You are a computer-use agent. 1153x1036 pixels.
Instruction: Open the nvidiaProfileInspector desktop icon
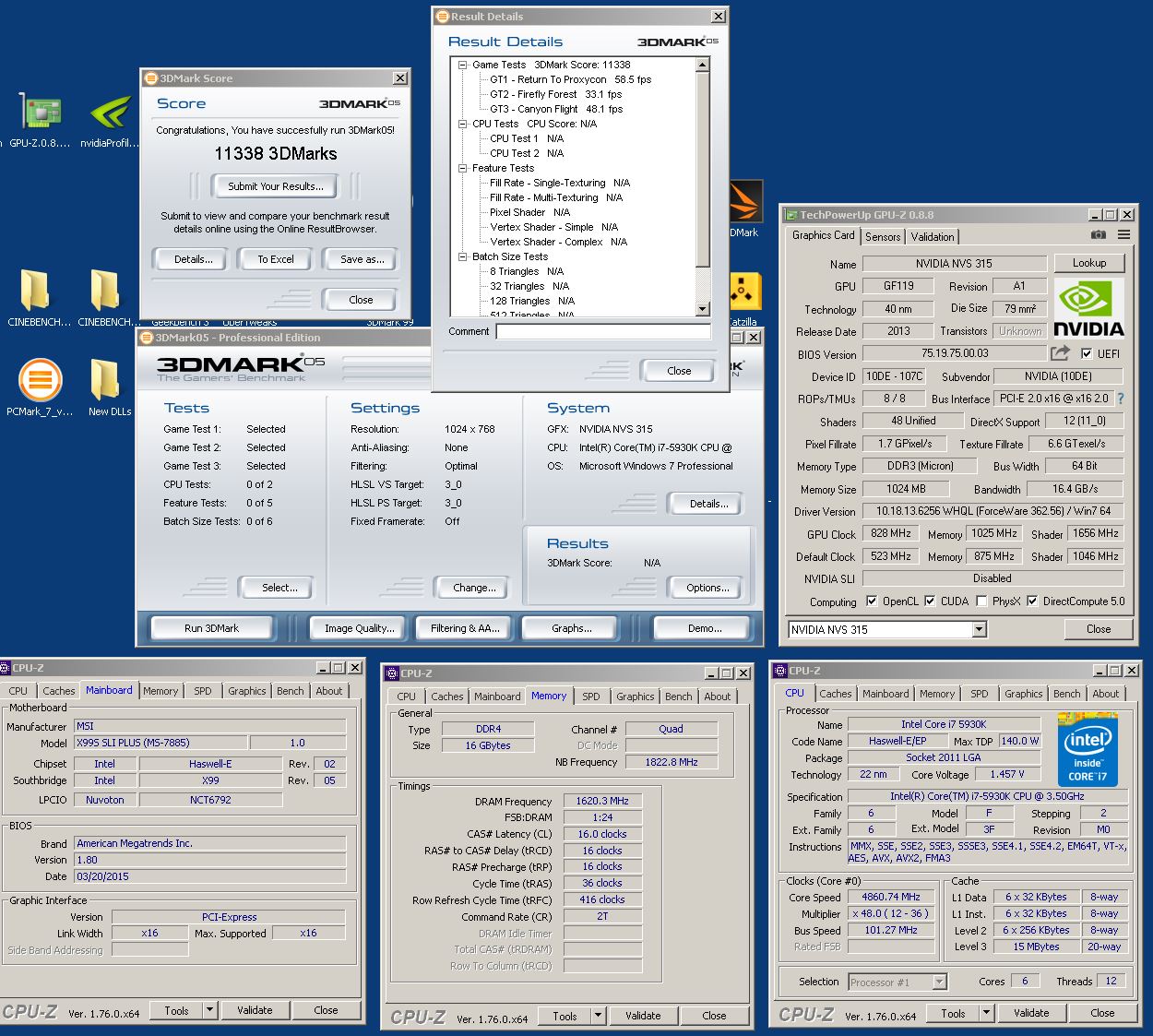[x=111, y=112]
